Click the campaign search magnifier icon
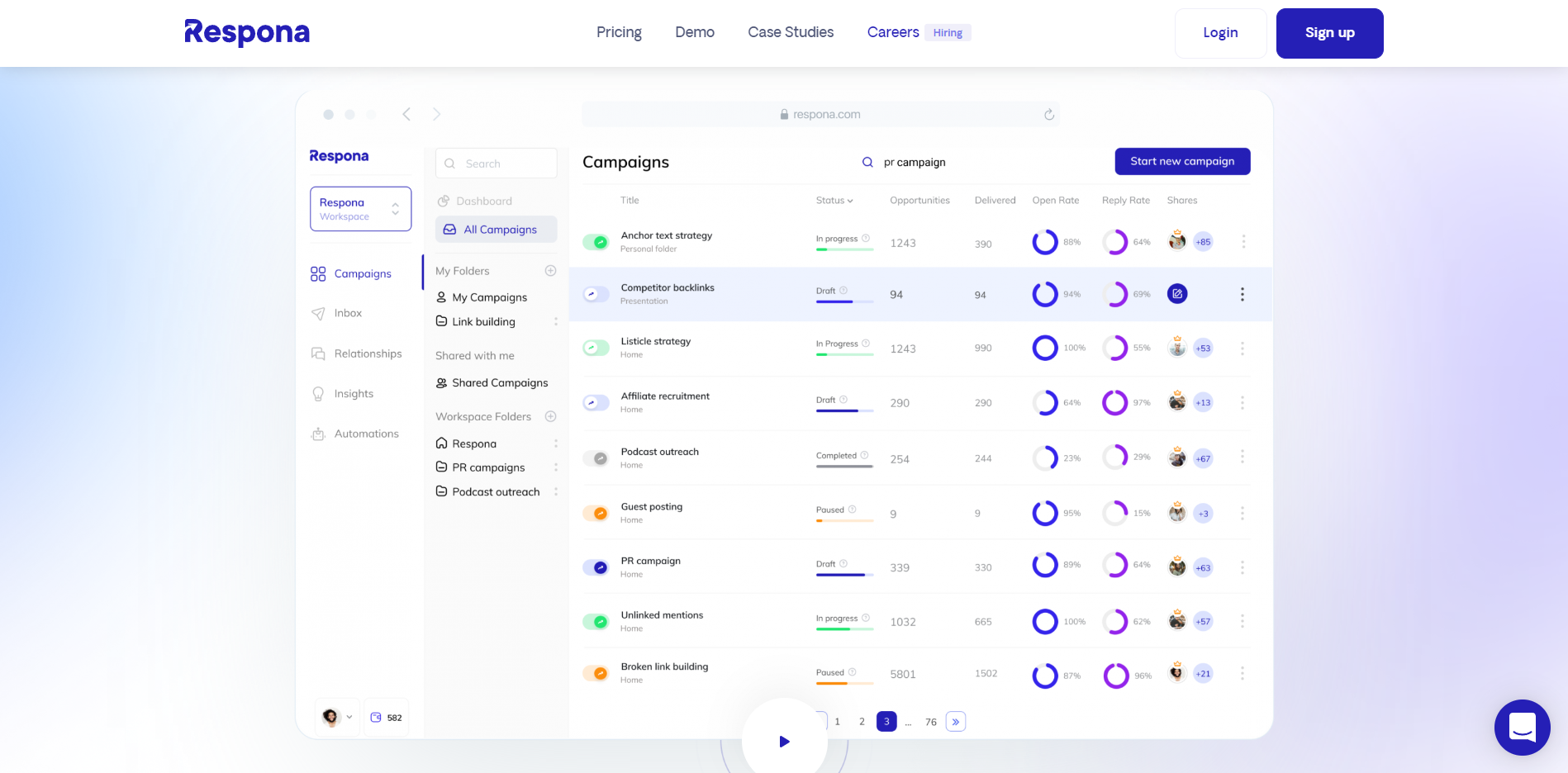 coord(867,162)
